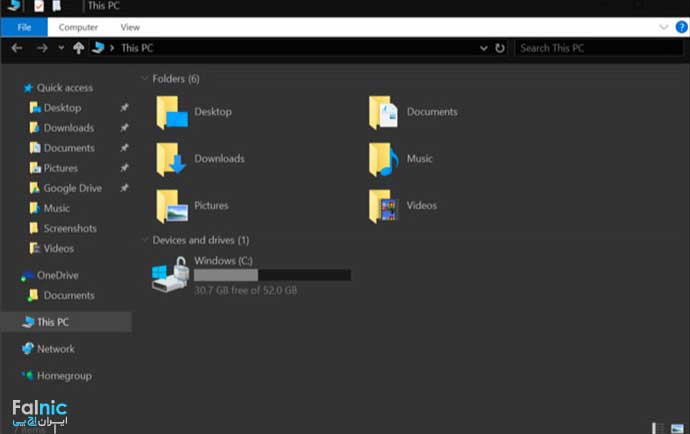Open the Desktop folder icon
The image size is (690, 434).
pos(172,113)
